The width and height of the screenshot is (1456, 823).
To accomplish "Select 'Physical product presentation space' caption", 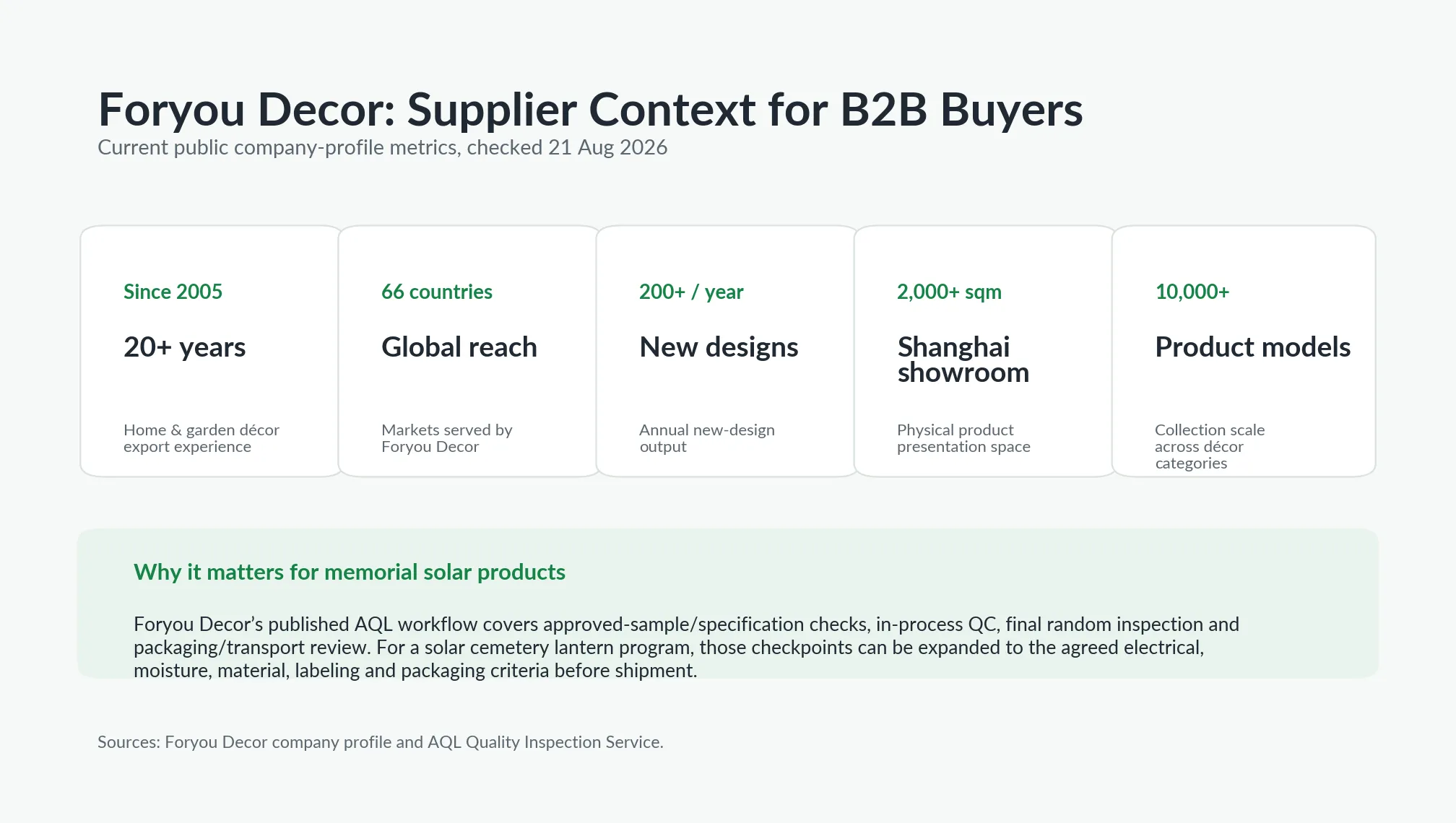I will pyautogui.click(x=963, y=438).
